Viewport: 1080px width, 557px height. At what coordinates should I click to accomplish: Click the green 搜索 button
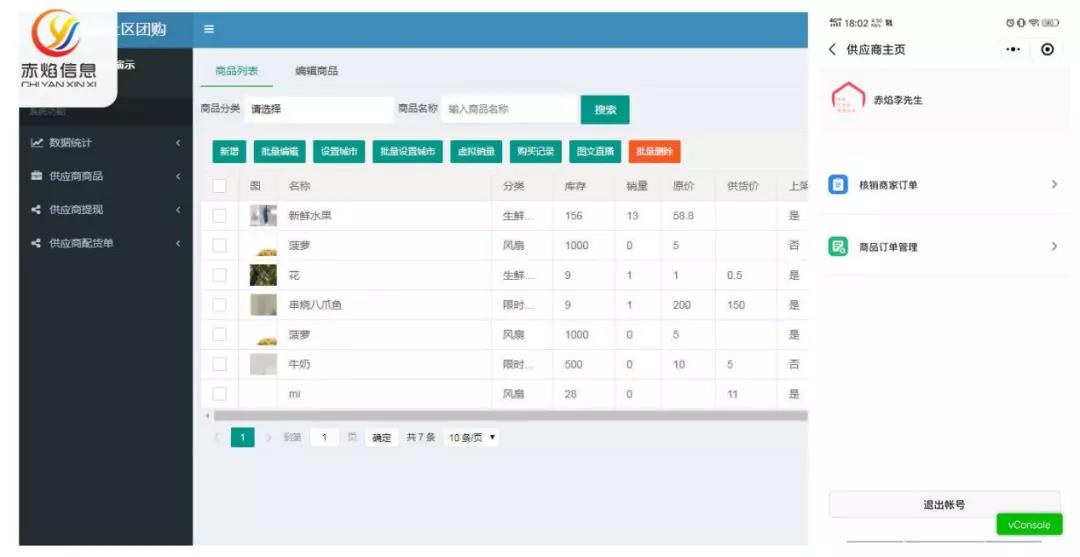605,110
